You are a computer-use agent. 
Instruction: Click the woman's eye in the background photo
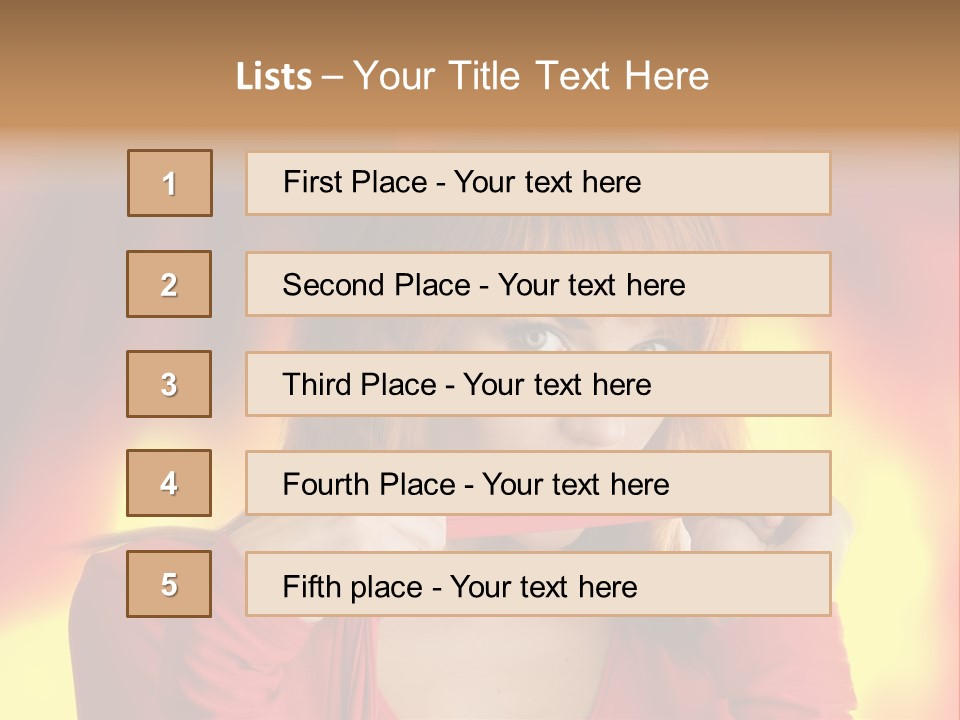(541, 335)
